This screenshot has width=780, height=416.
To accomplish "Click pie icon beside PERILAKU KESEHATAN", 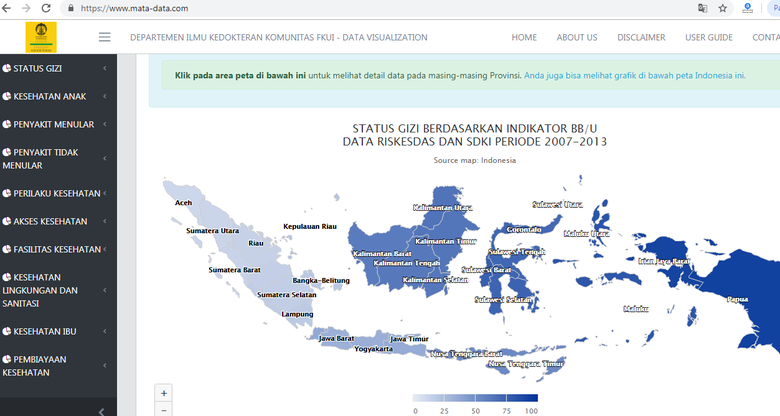I will pyautogui.click(x=6, y=193).
